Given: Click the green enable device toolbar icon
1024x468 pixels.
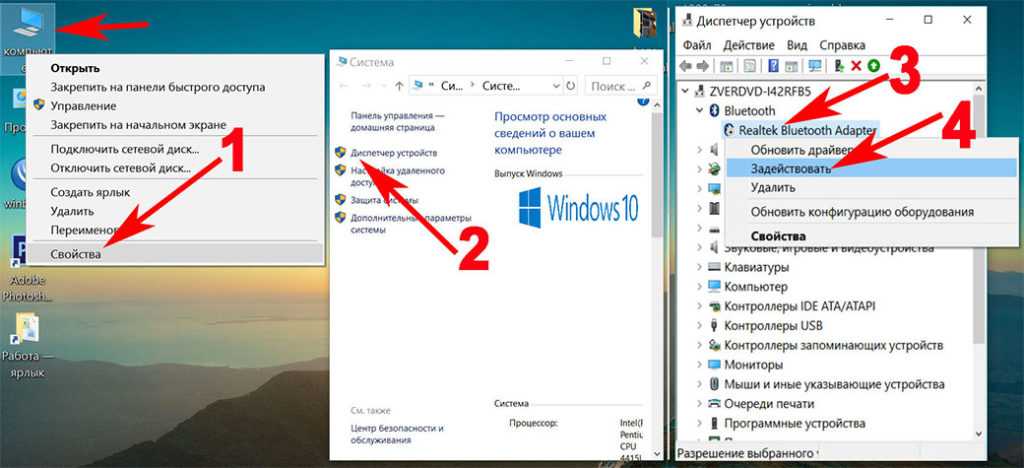Looking at the screenshot, I should [x=874, y=66].
